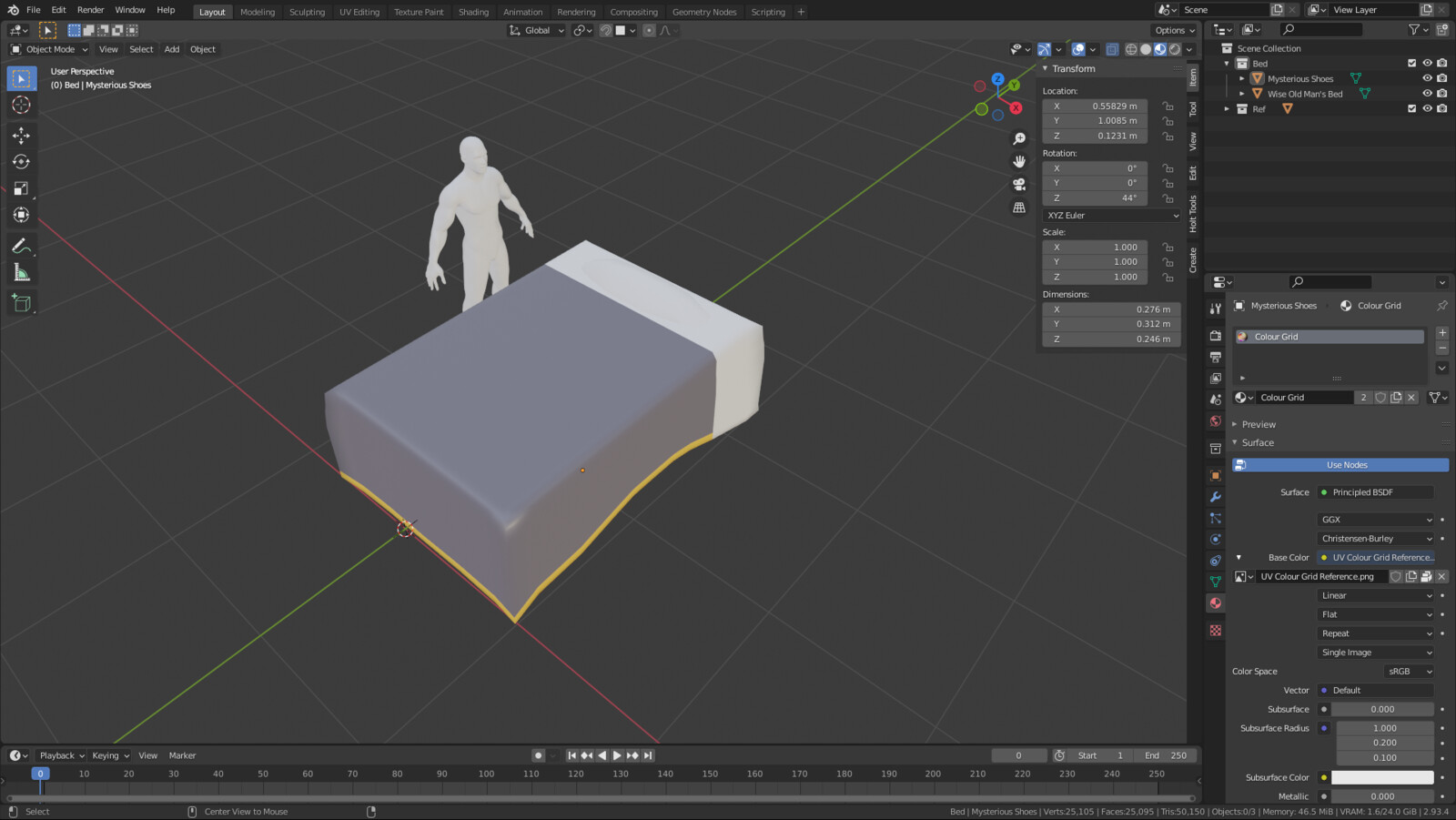
Task: Exclude Bed collection using checkbox
Action: tap(1412, 64)
